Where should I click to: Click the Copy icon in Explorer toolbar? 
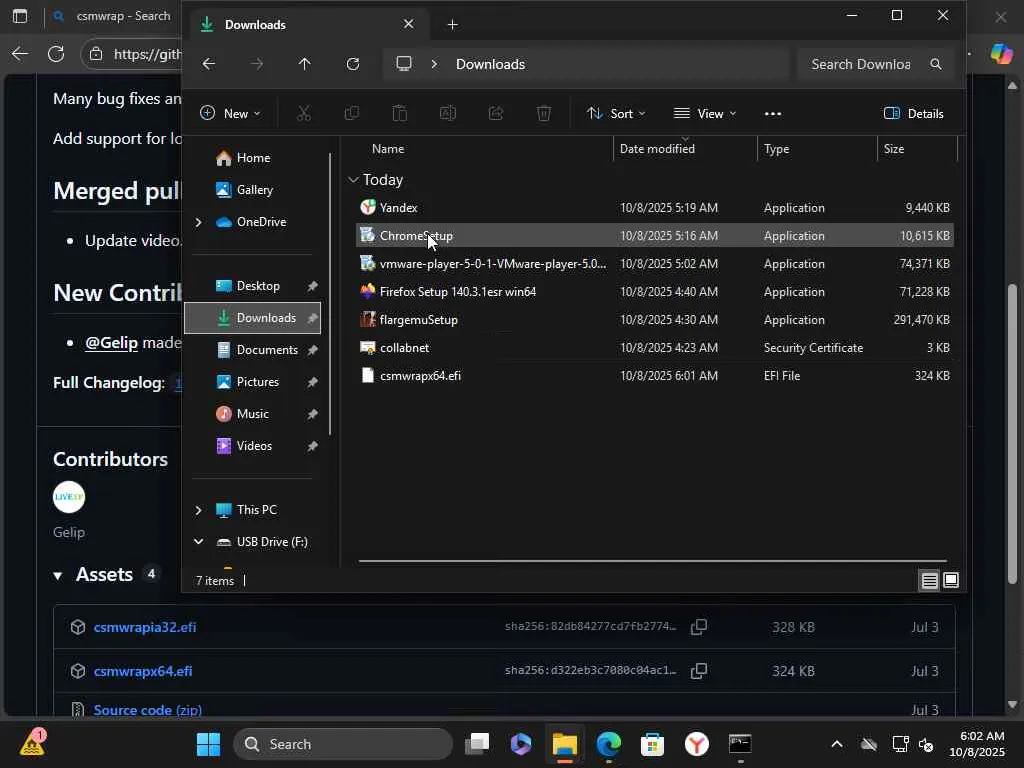(351, 114)
